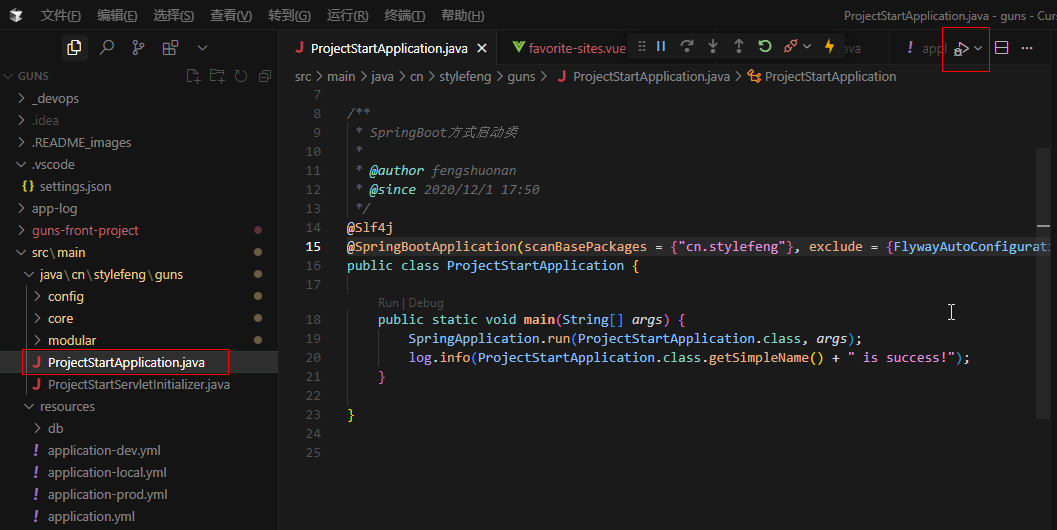
Task: Disconnect the debugger
Action: pos(791,46)
